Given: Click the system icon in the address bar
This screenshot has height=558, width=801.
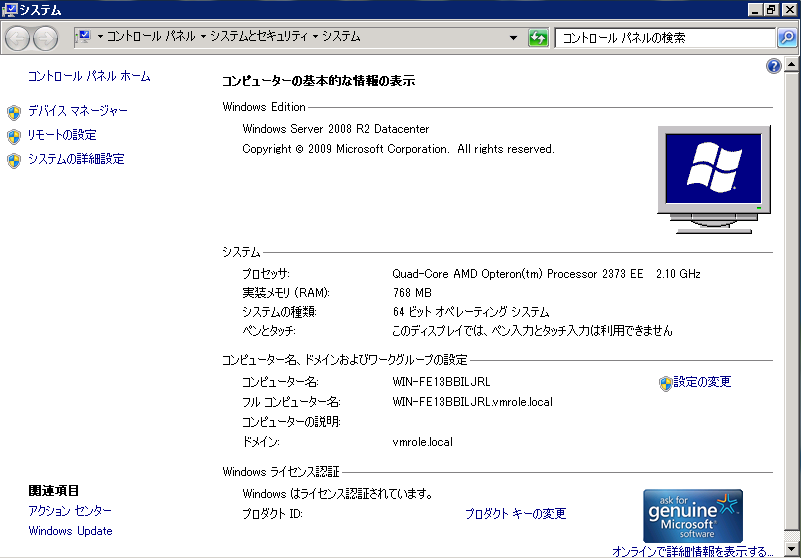Looking at the screenshot, I should tap(83, 37).
